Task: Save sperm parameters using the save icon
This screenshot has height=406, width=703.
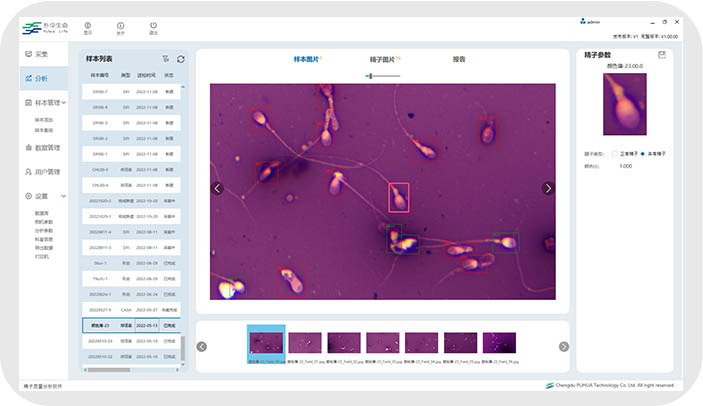Action: 661,55
